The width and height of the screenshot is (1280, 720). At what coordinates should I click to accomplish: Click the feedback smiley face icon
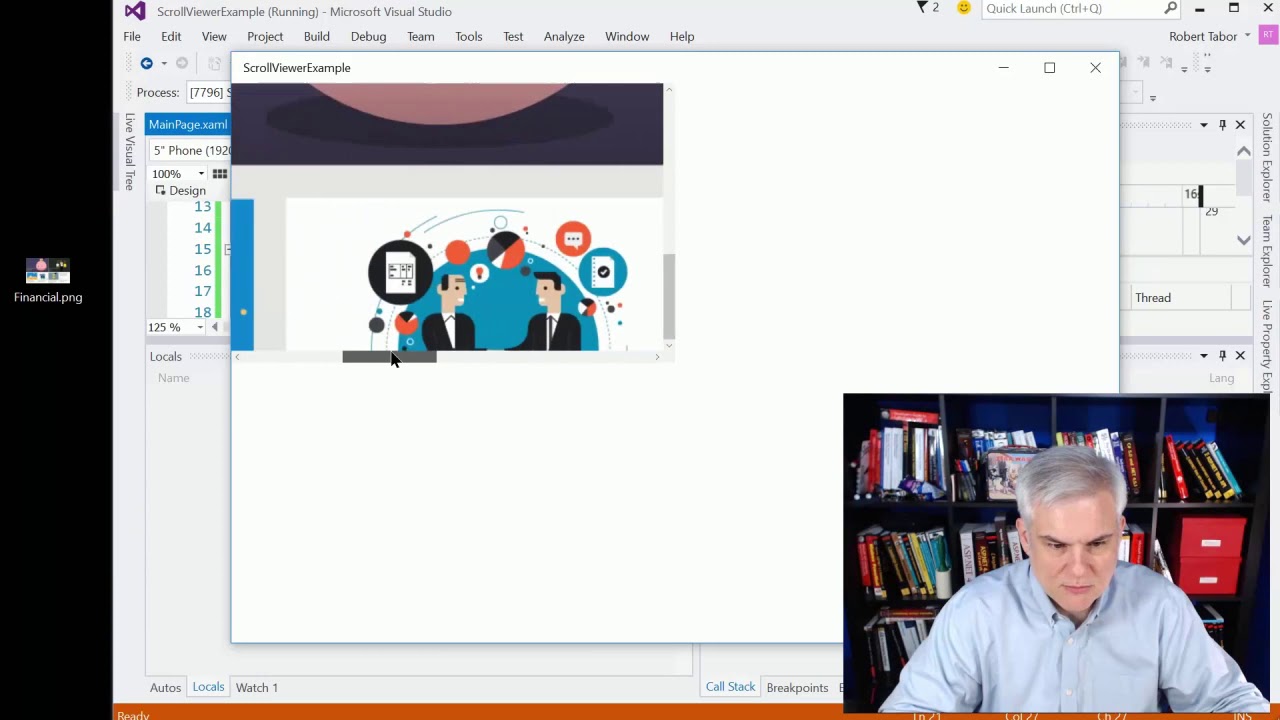(x=963, y=8)
